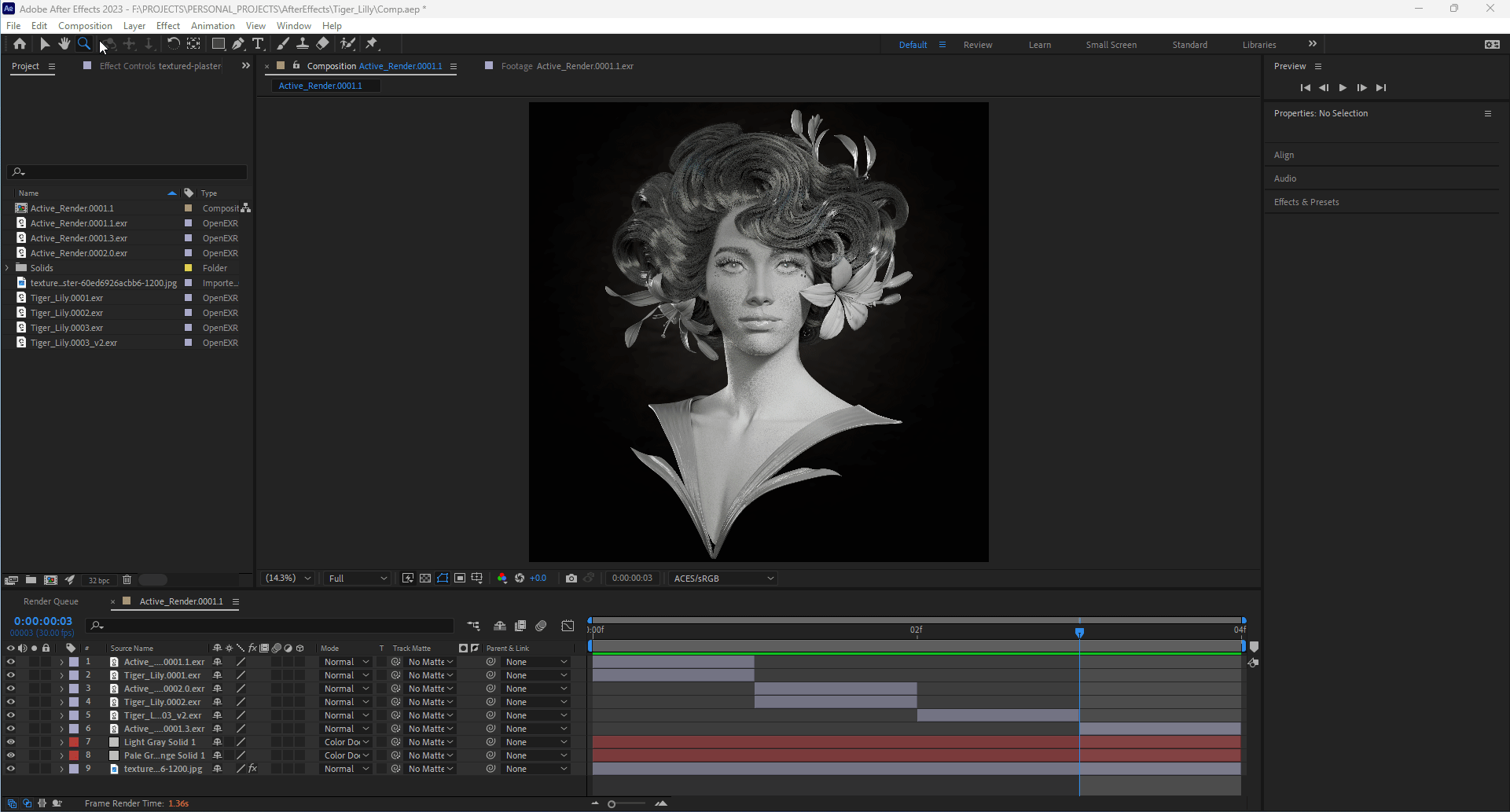This screenshot has width=1510, height=812.
Task: Open the viewer resolution Full dropdown
Action: click(358, 579)
